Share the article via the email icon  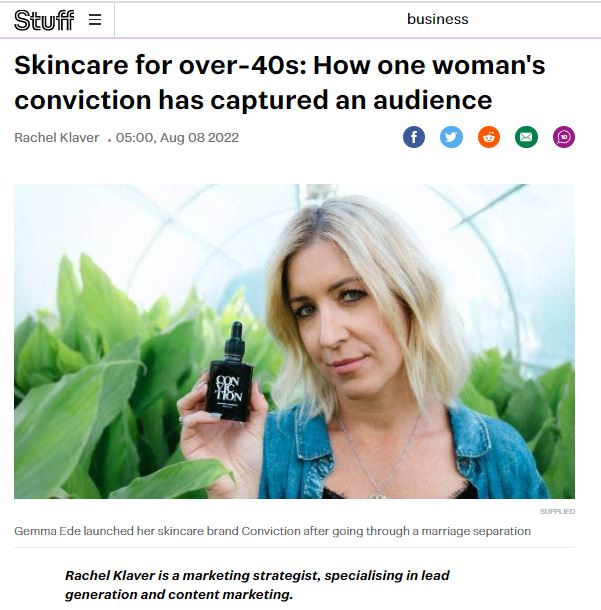click(x=526, y=137)
